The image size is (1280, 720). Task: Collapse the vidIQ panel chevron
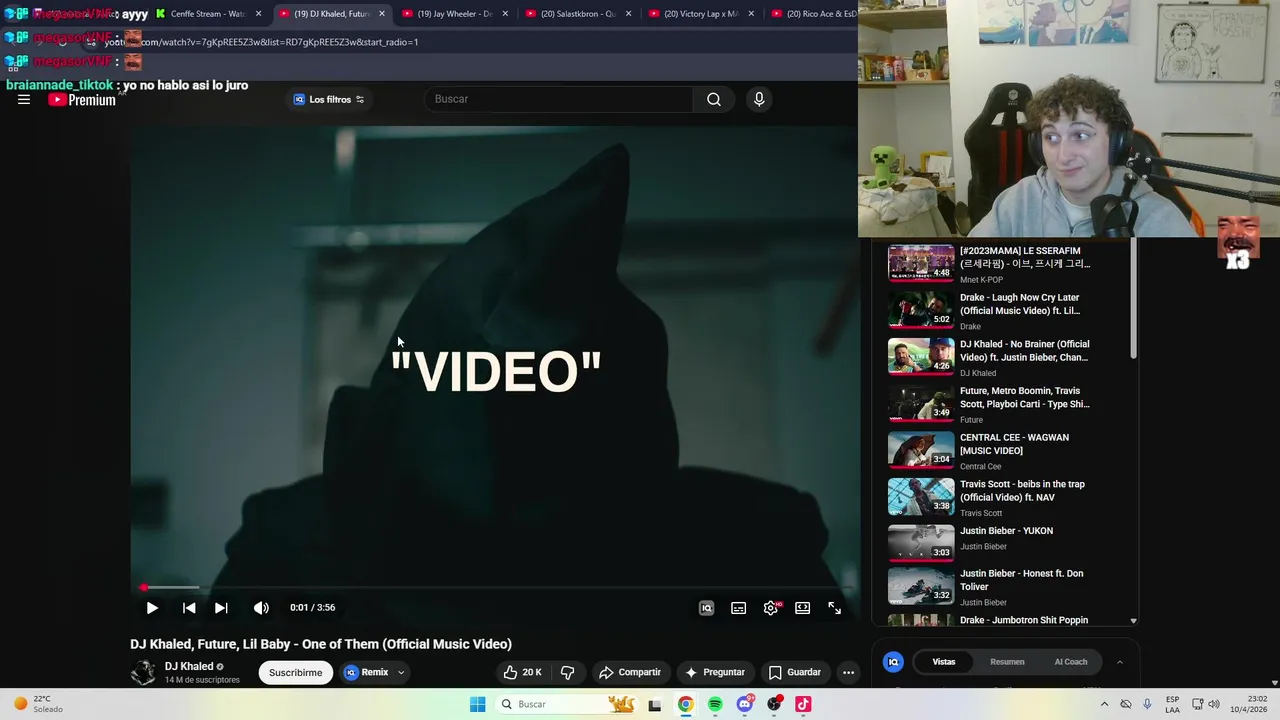[1120, 662]
